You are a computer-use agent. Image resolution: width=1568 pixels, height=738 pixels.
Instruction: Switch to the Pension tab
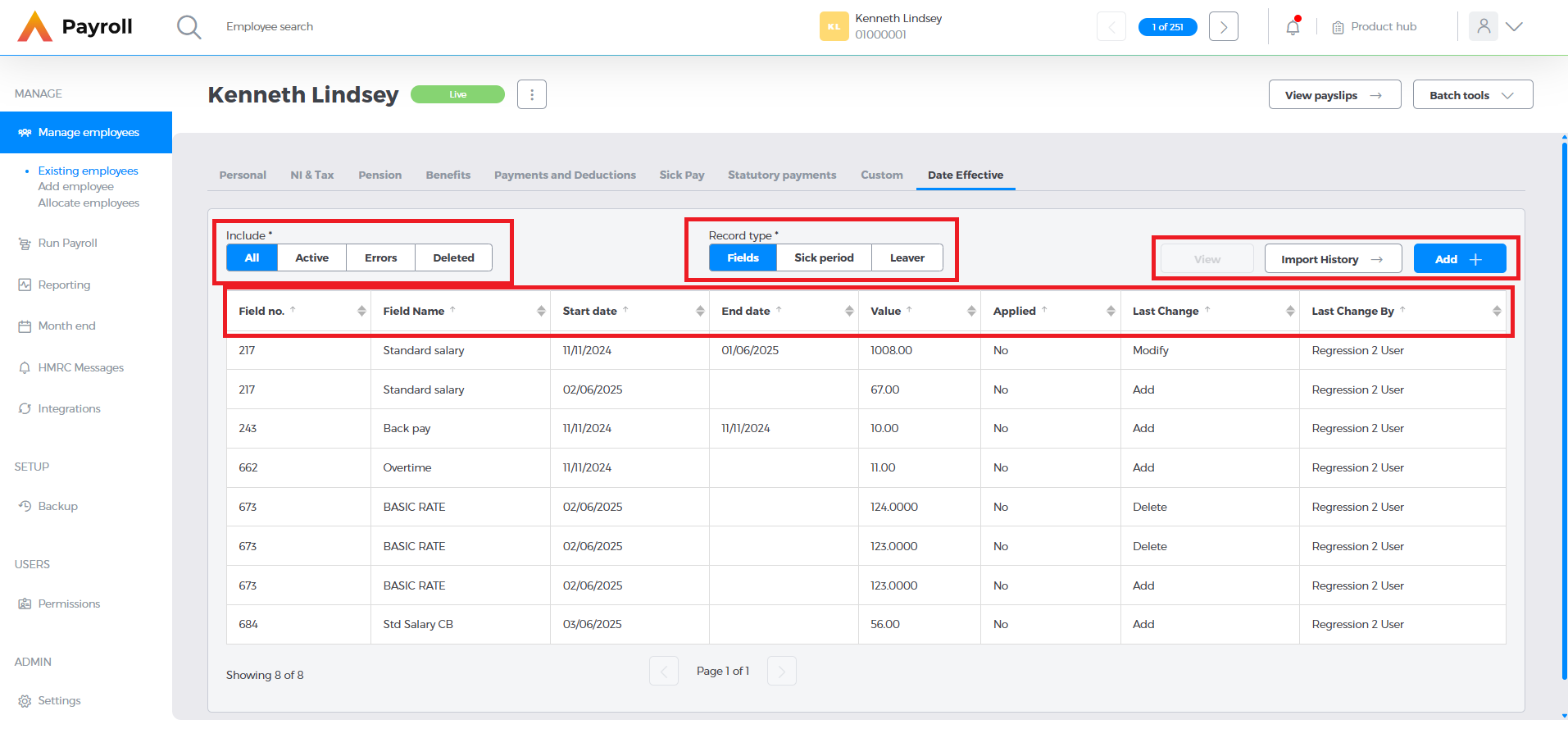(x=380, y=175)
